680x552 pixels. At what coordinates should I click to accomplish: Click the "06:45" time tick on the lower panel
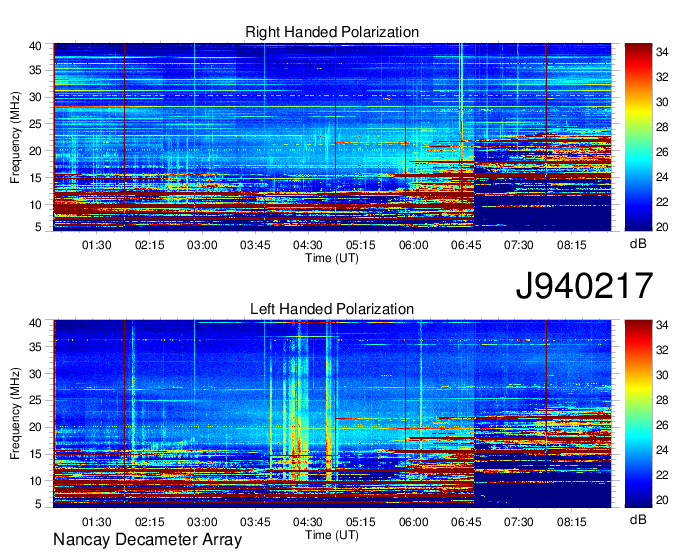tap(466, 522)
